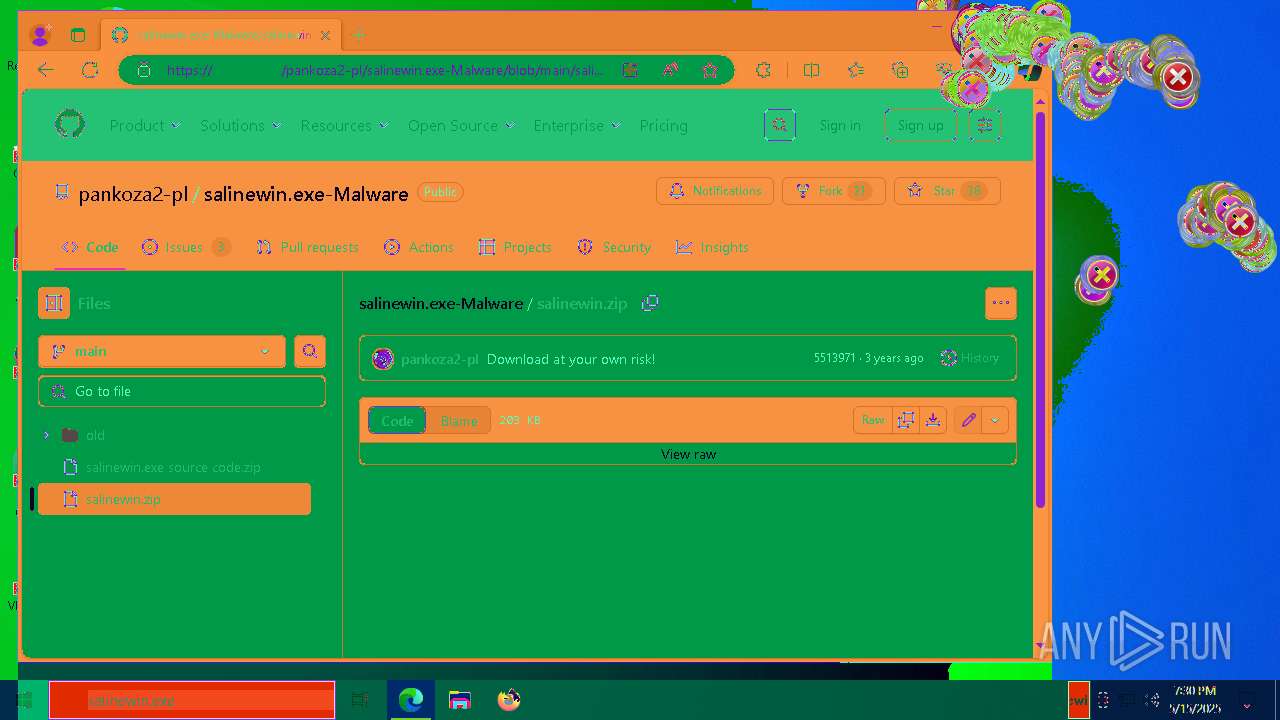Expand the Resources menu
The height and width of the screenshot is (720, 1280).
click(345, 126)
